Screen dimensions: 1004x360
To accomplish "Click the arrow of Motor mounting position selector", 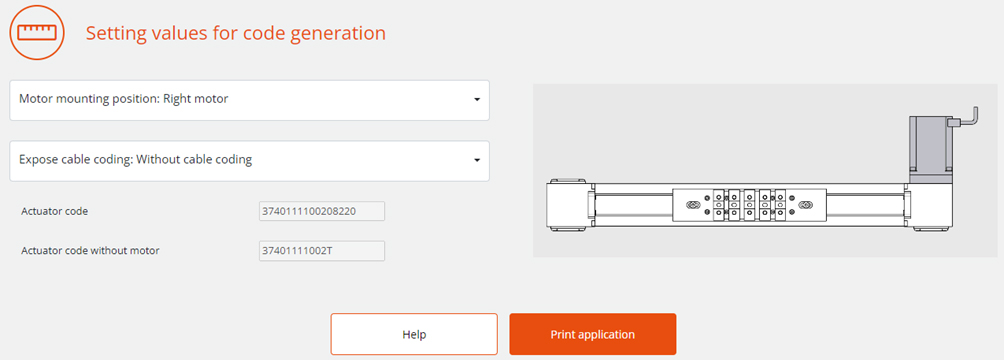I will 476,101.
